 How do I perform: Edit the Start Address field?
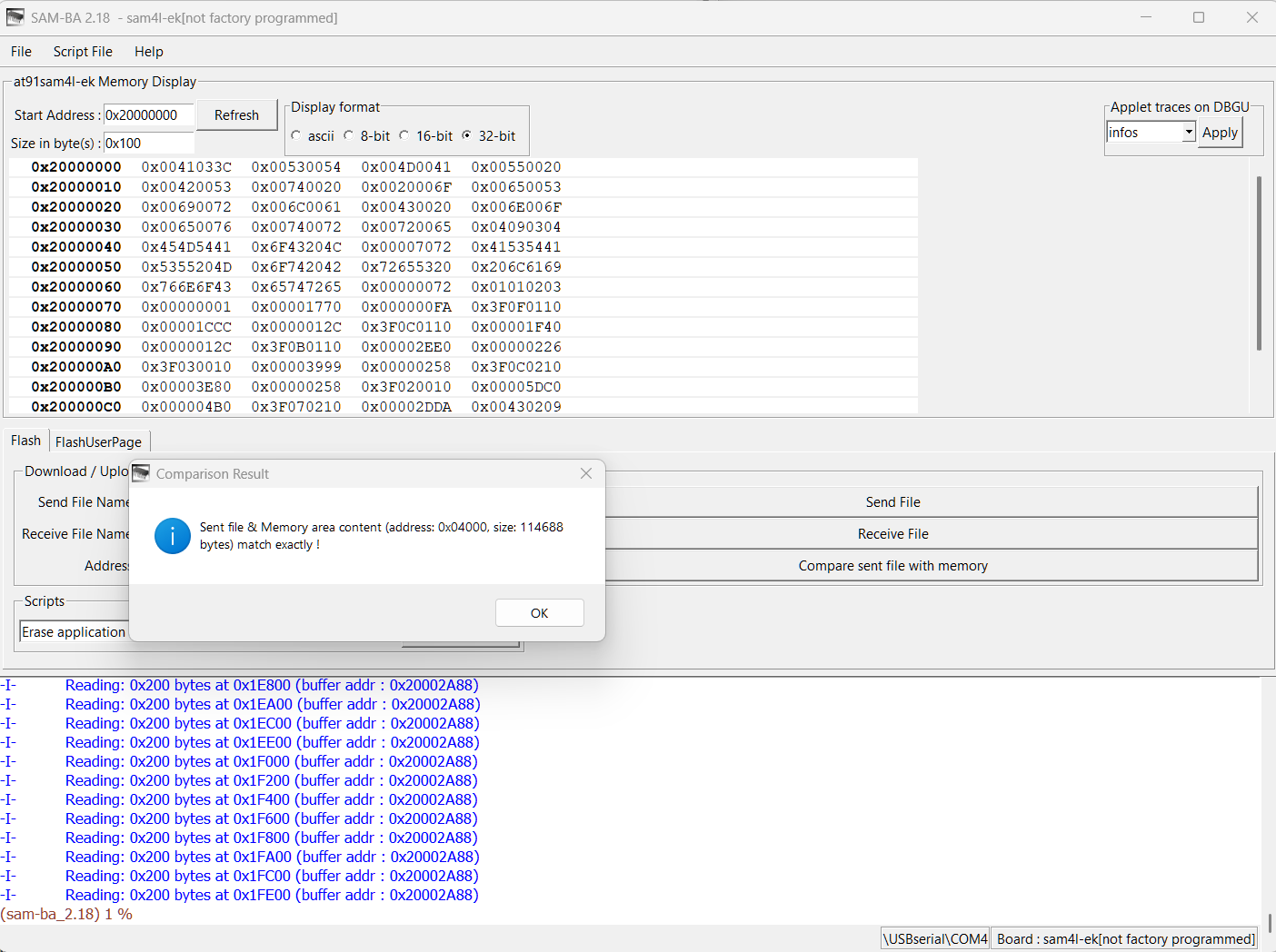pos(148,114)
